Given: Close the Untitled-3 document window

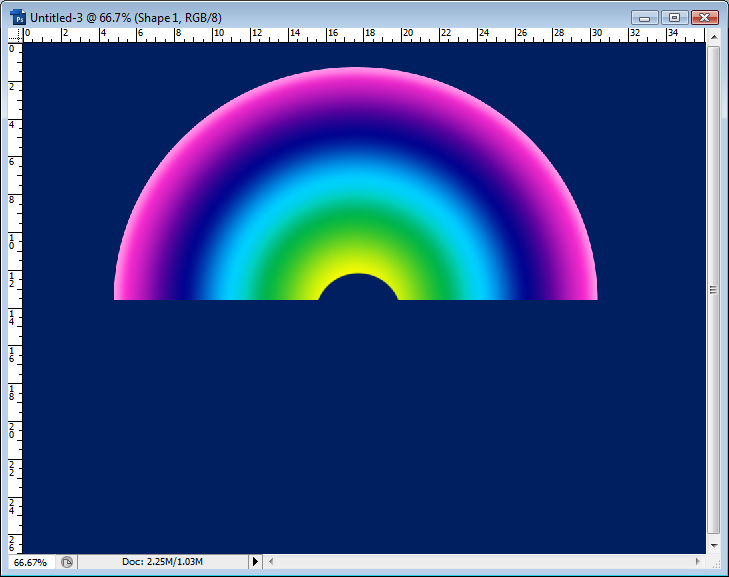Looking at the screenshot, I should [x=704, y=18].
